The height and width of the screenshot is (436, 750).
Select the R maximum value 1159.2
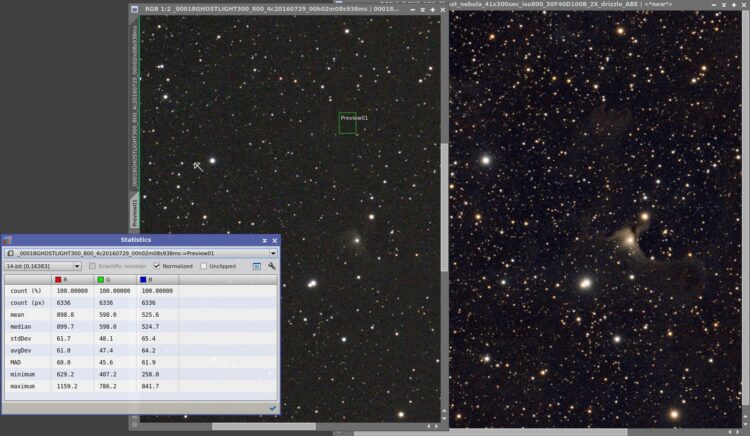tap(67, 386)
